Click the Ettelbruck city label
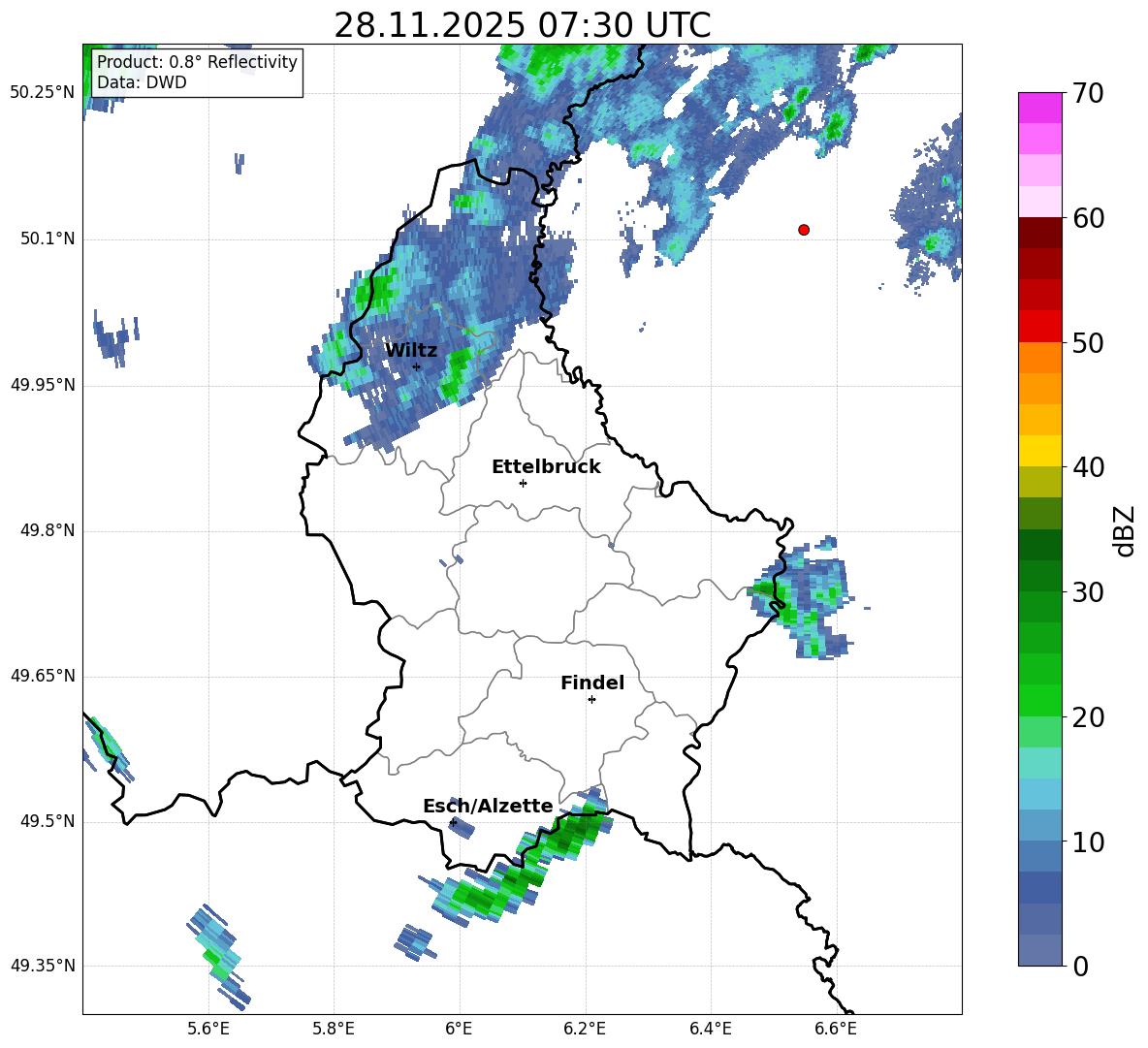 pyautogui.click(x=546, y=467)
